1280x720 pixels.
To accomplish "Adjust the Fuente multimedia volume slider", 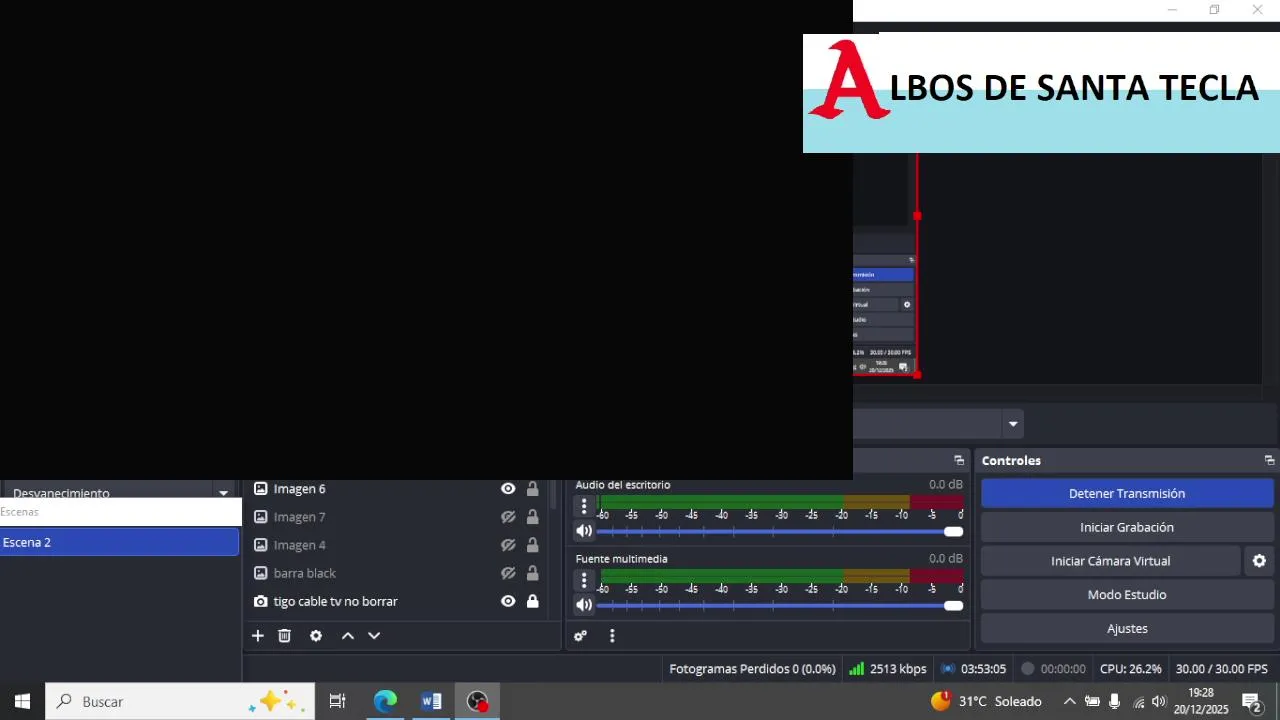I will (780, 605).
